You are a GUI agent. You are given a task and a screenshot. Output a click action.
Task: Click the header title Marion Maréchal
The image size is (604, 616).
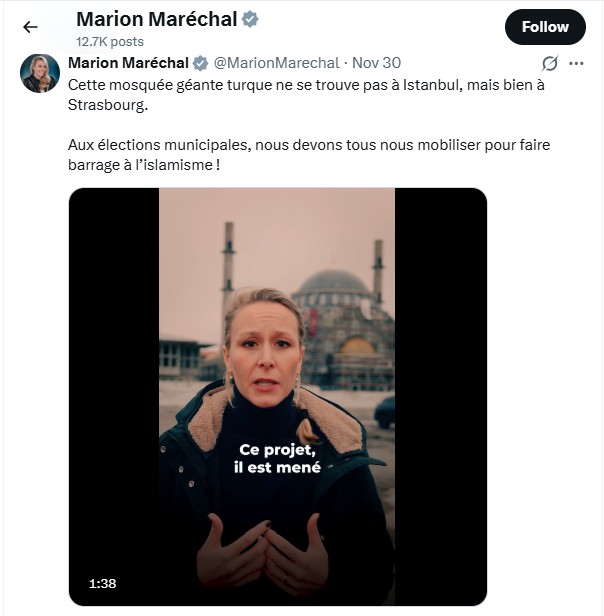point(156,19)
